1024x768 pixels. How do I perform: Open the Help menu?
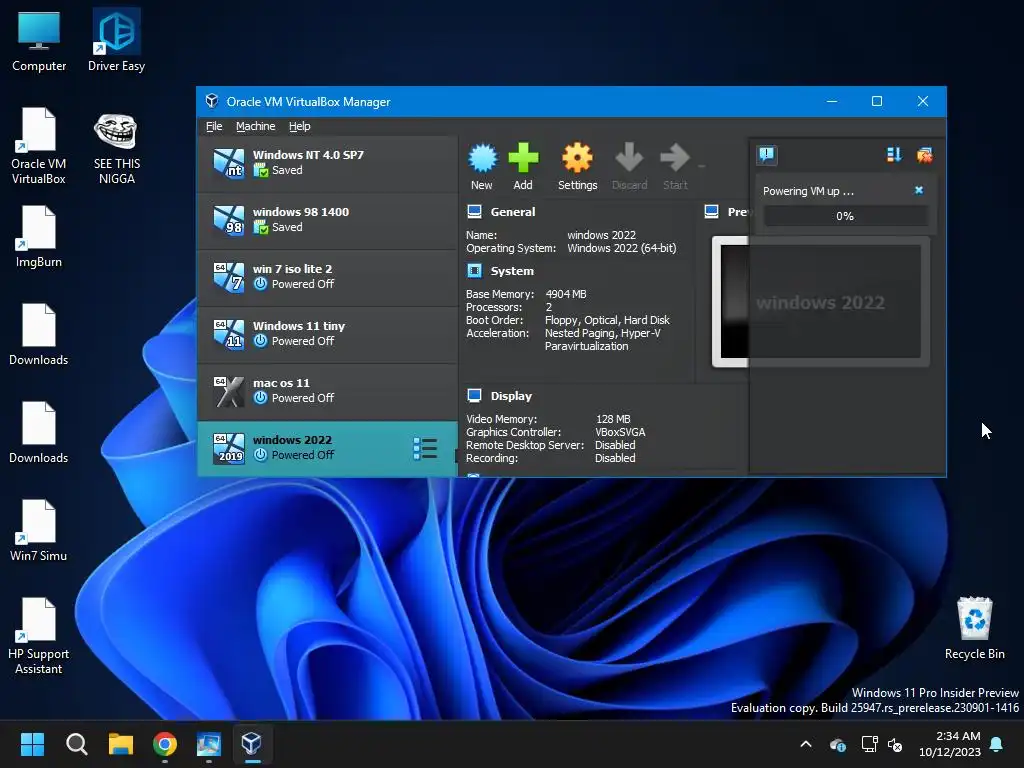[x=300, y=126]
